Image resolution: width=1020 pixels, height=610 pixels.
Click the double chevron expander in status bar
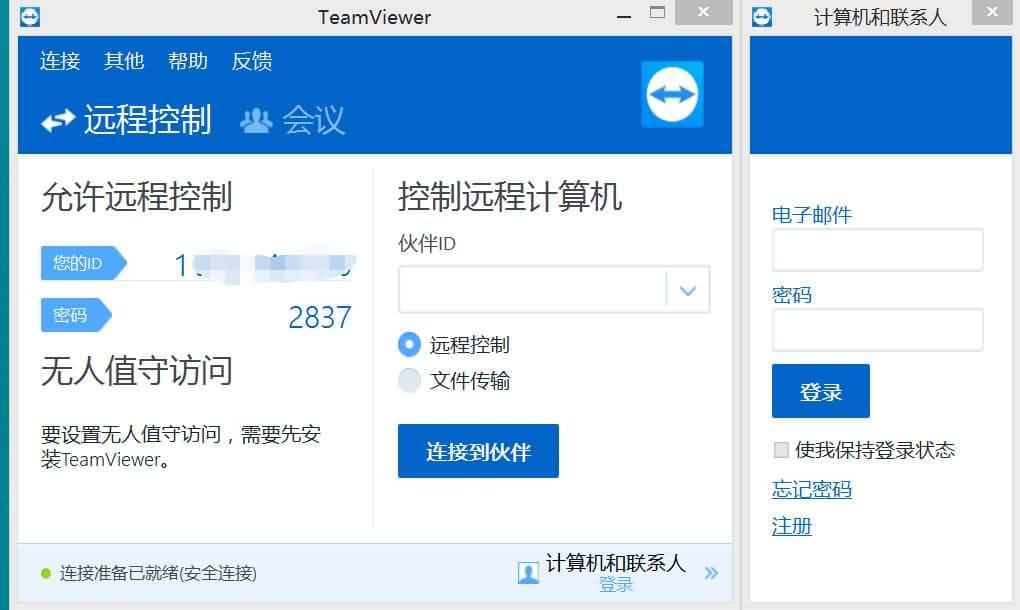(x=711, y=573)
